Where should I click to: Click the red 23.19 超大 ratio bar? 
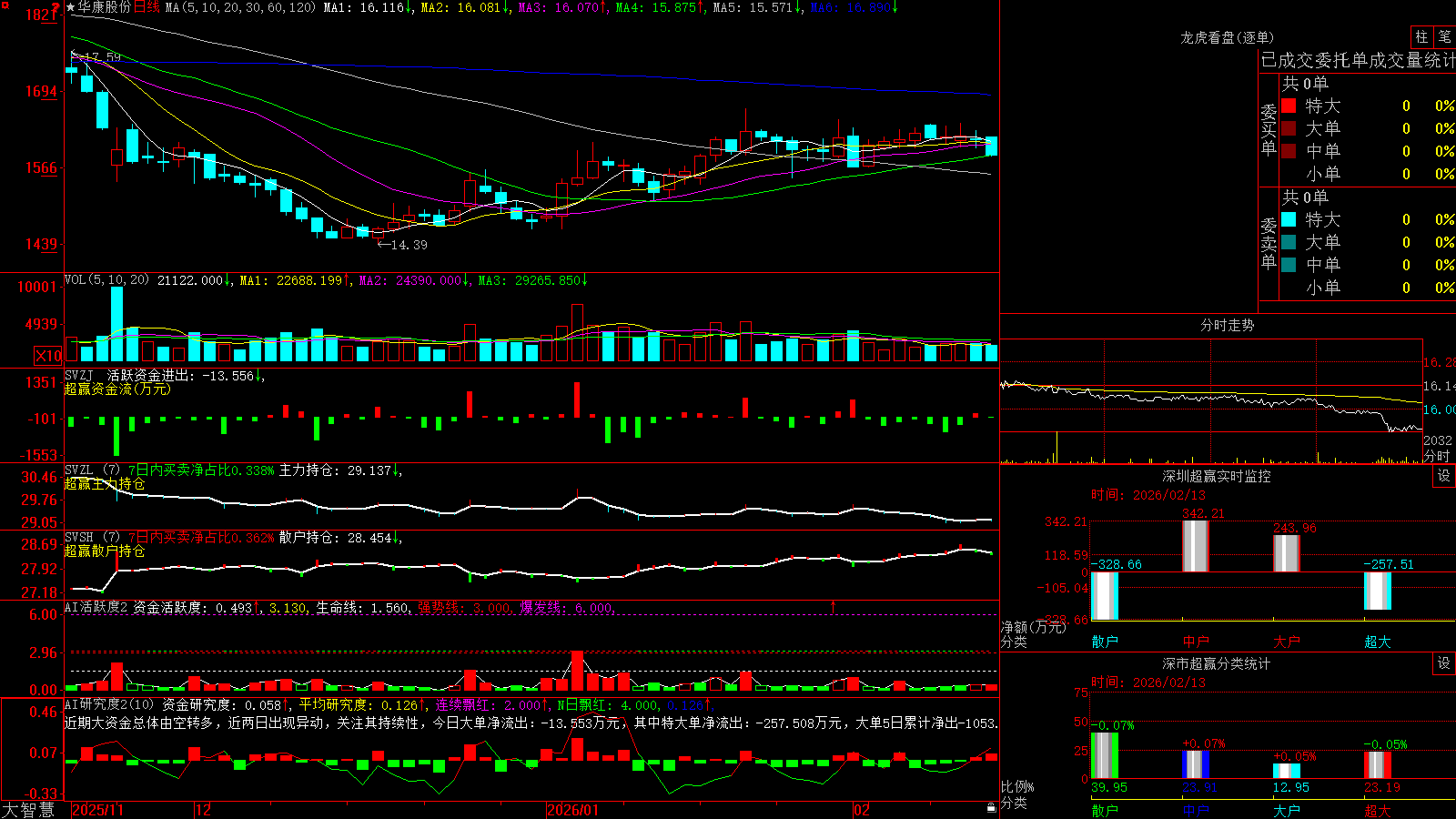(1377, 764)
